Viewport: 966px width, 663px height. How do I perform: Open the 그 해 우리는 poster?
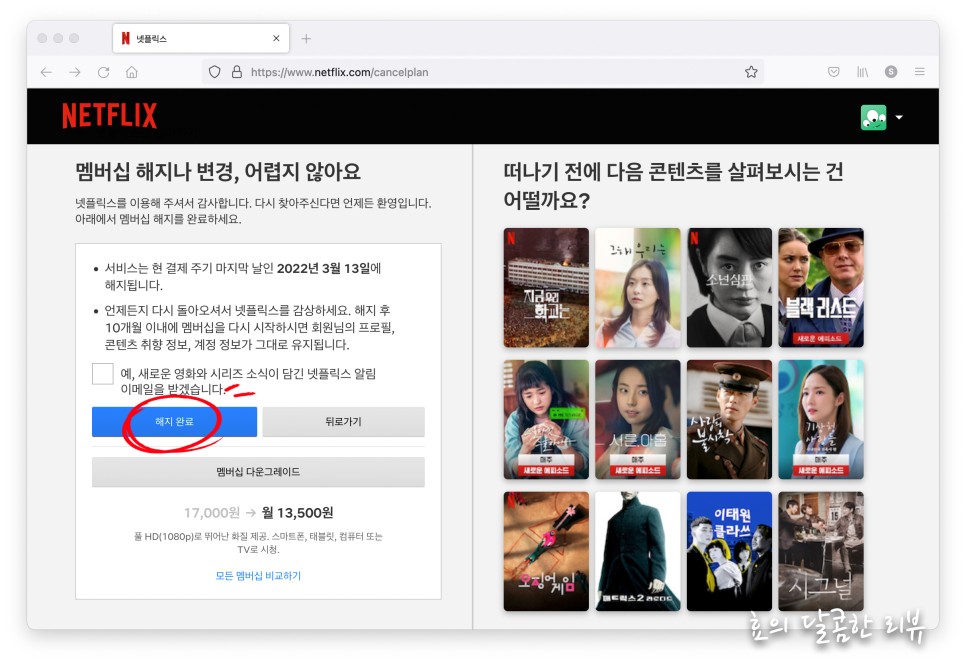638,288
